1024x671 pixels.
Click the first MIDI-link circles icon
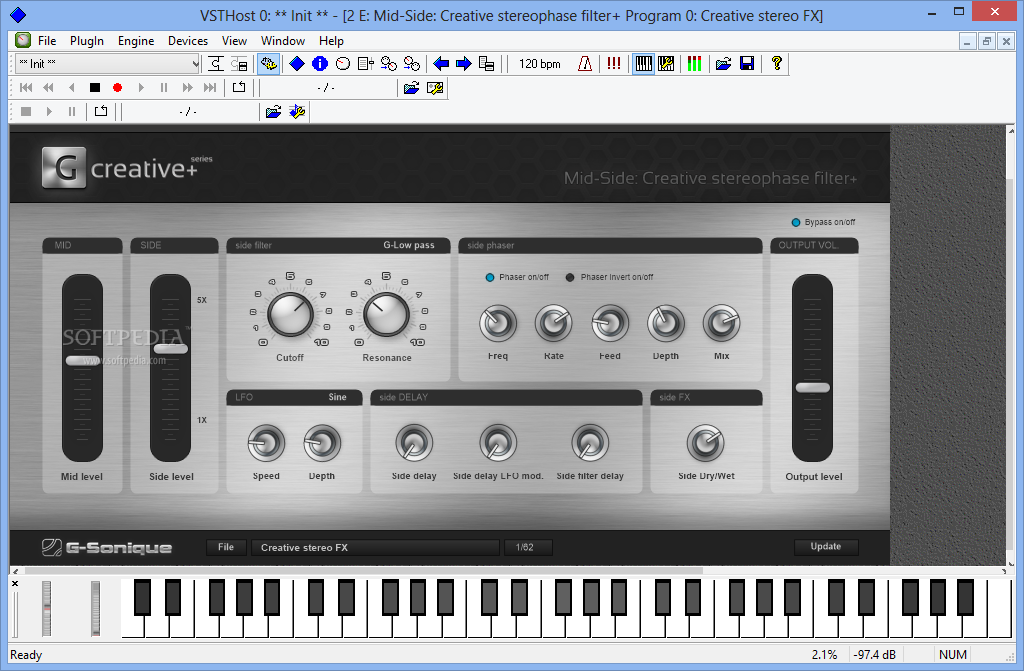(389, 63)
